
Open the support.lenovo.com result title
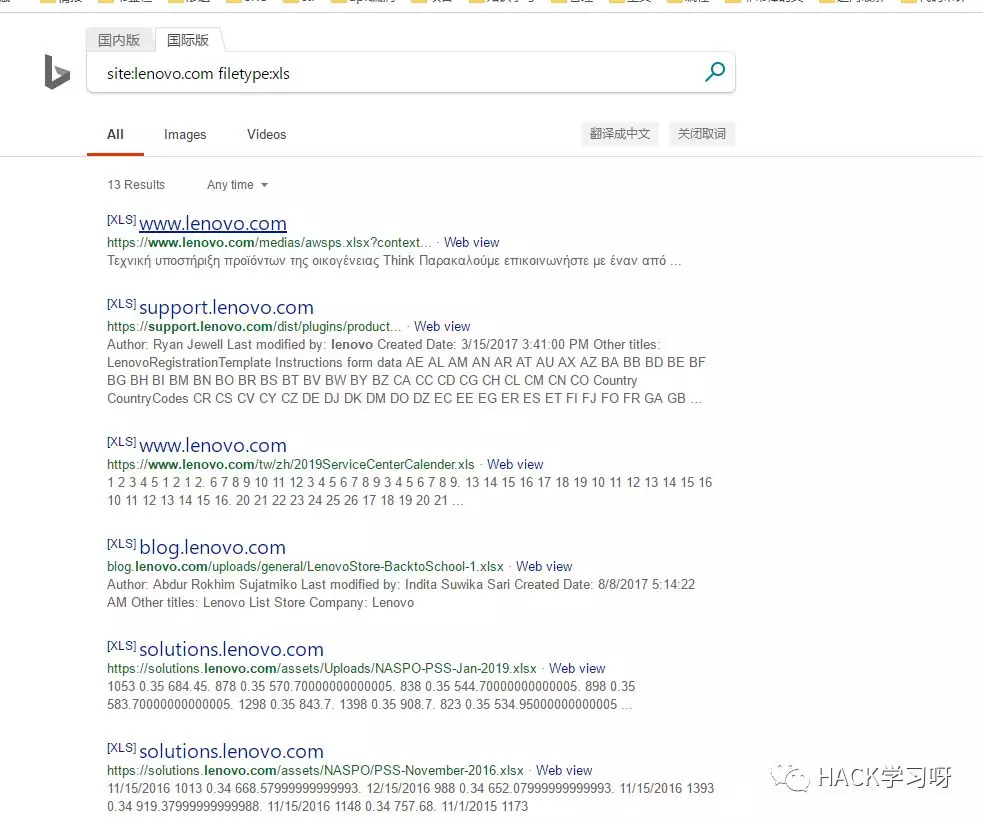point(226,307)
